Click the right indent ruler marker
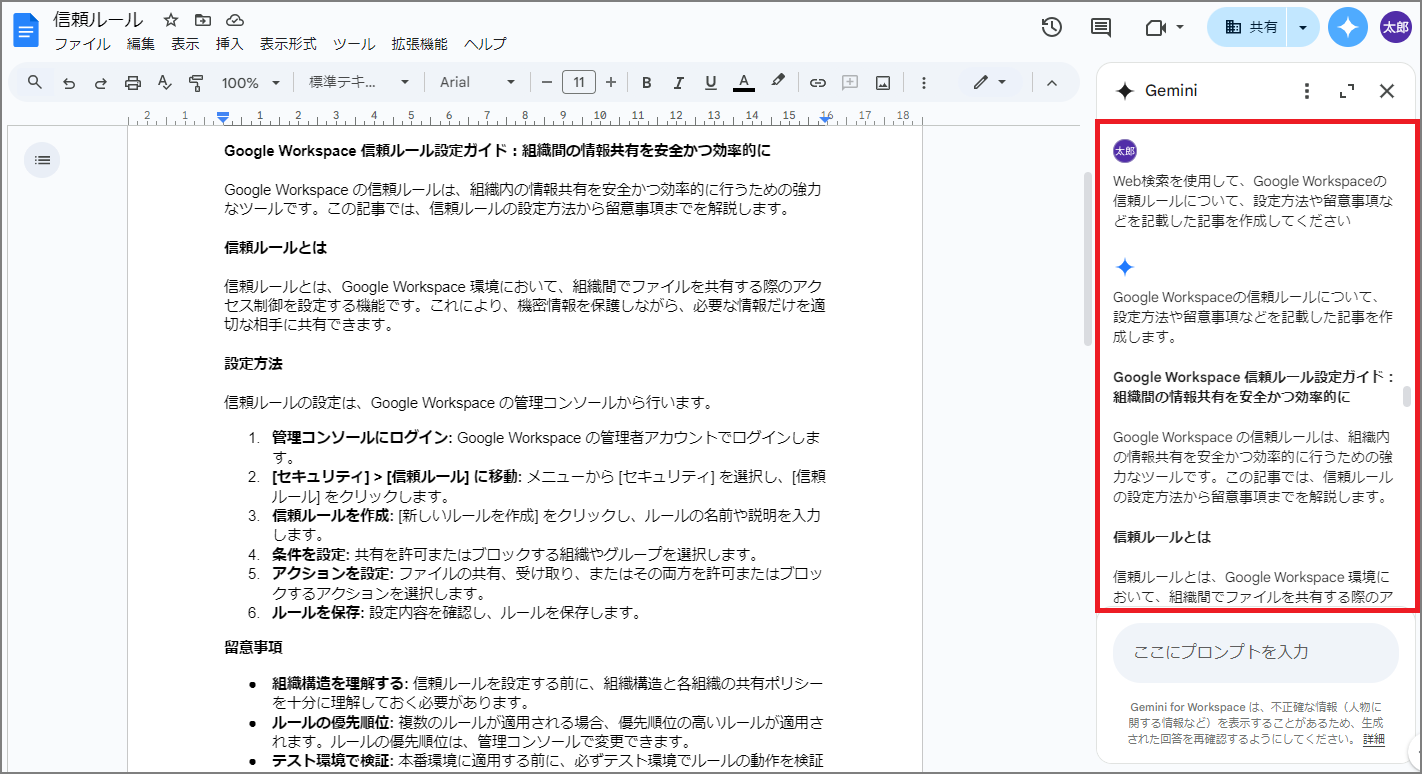Viewport: 1422px width, 774px height. point(825,118)
